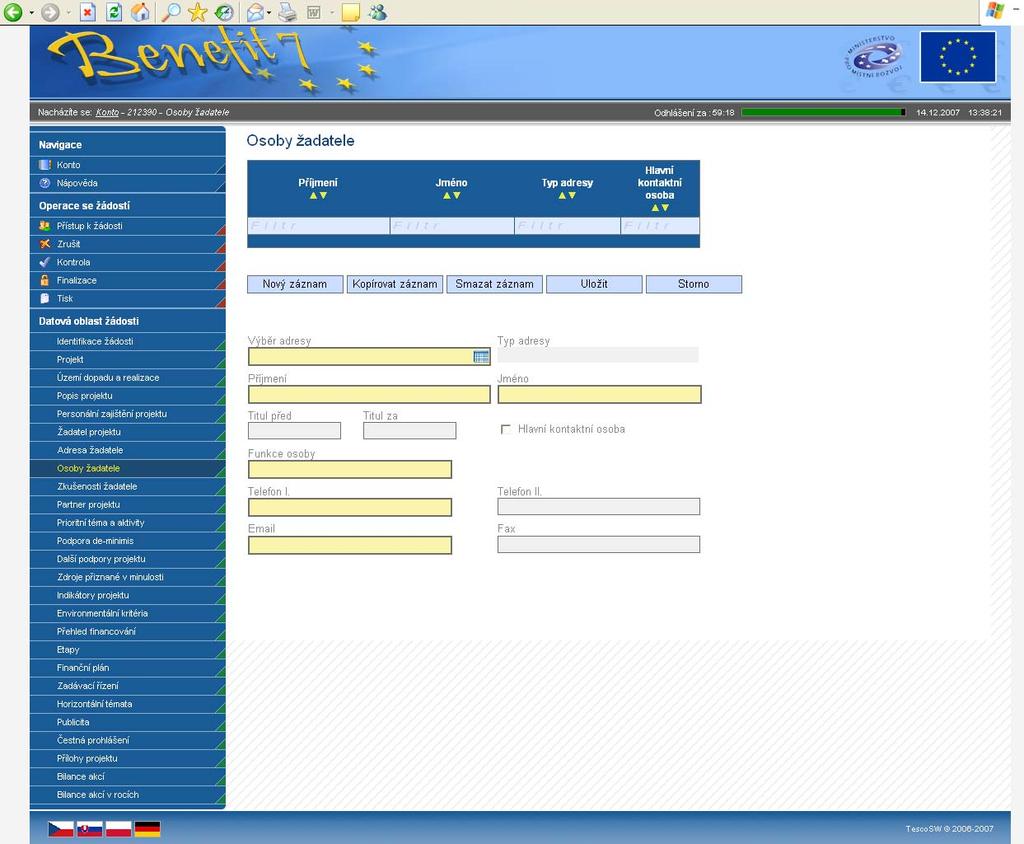The width and height of the screenshot is (1024, 844).
Task: Stop page loading with the red X icon
Action: pyautogui.click(x=88, y=12)
